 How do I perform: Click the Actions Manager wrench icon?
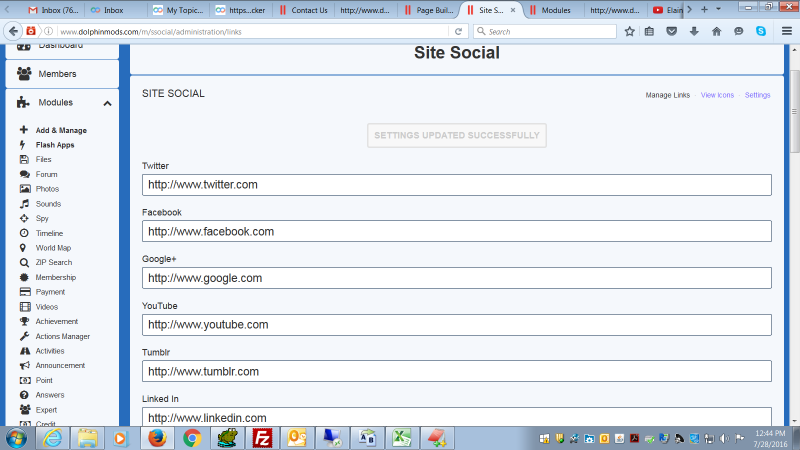click(24, 336)
